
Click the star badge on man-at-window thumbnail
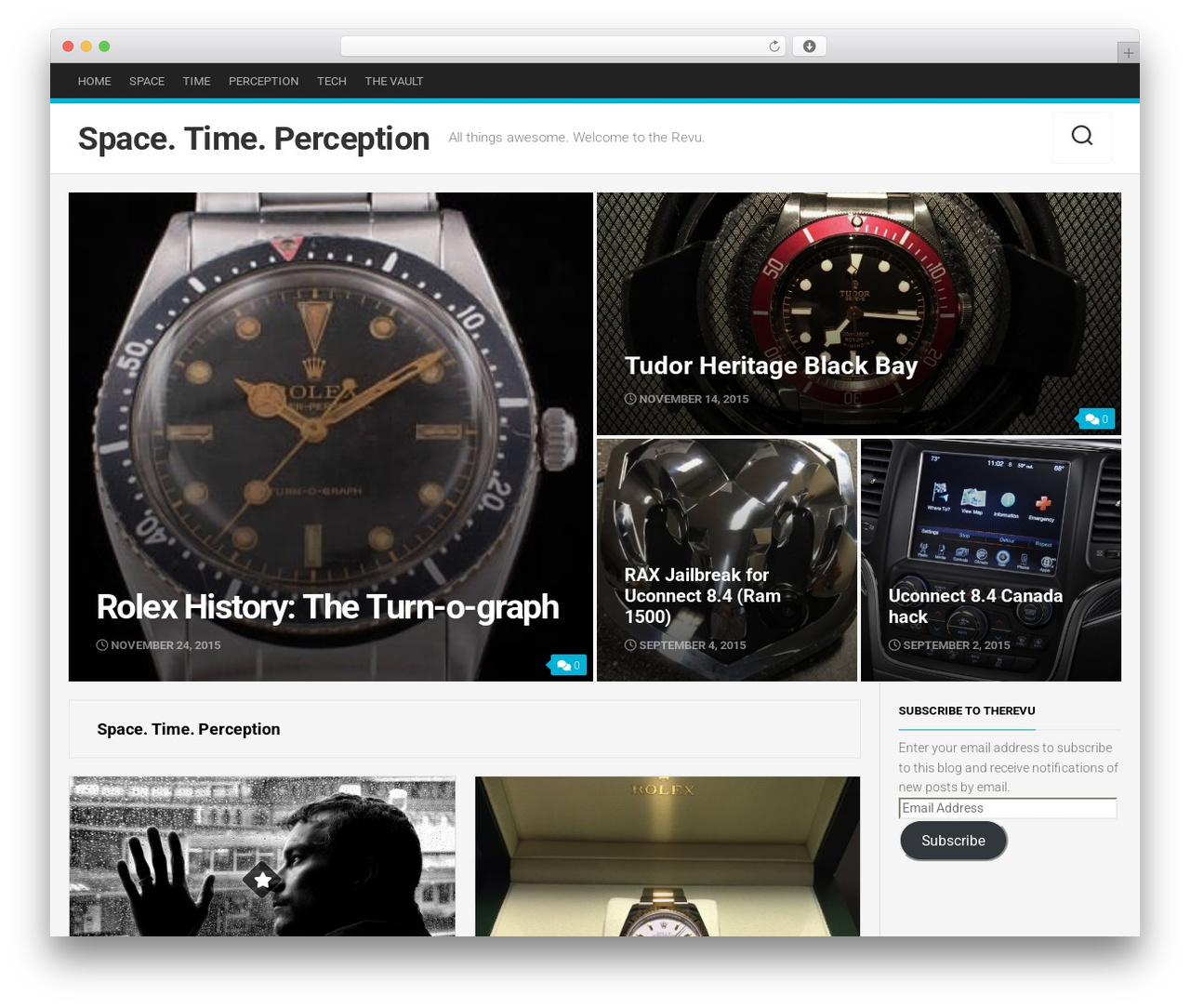click(x=262, y=879)
